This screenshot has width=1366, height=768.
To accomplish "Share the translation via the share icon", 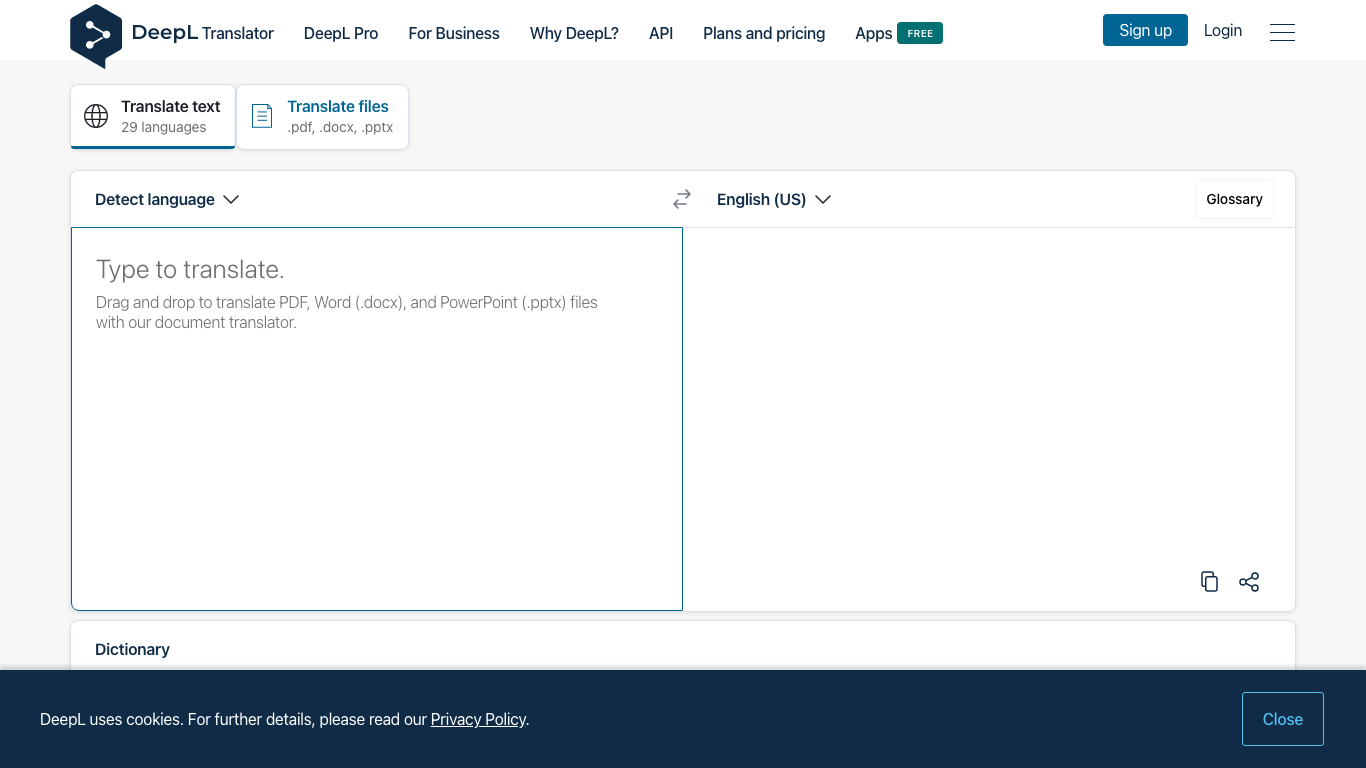I will (1248, 581).
